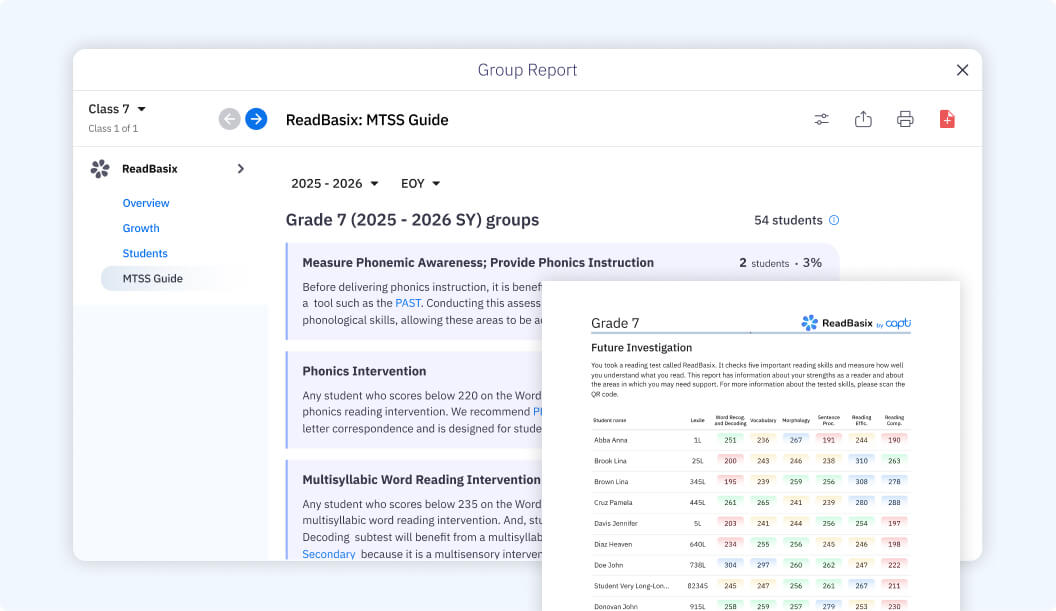
Task: Open the Secondary link in Multisyllabic section
Action: (329, 554)
